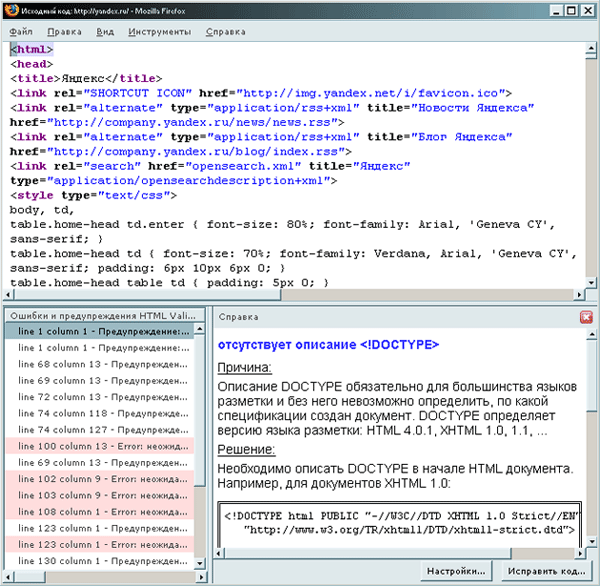Click the errors list scroll up arrow
The height and width of the screenshot is (586, 600).
point(200,329)
